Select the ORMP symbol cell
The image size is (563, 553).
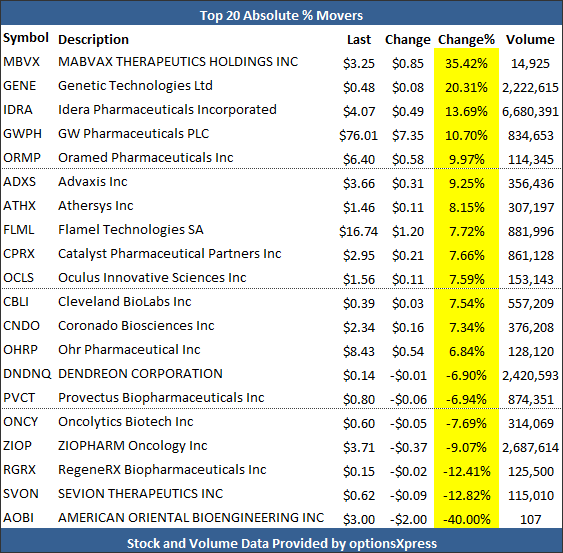coord(22,158)
